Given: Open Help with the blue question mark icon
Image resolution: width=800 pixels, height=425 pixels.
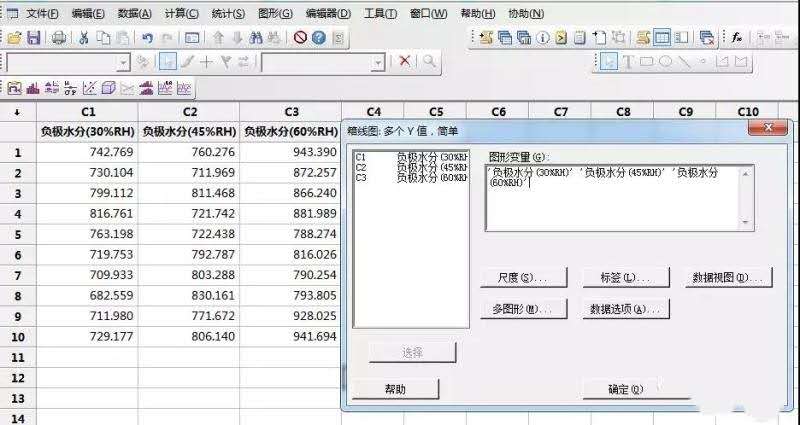Looking at the screenshot, I should point(318,37).
